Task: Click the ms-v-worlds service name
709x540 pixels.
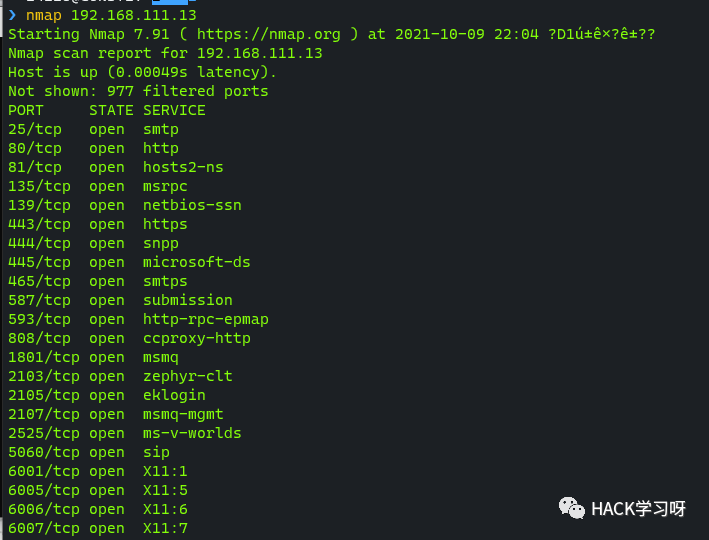Action: coord(192,433)
